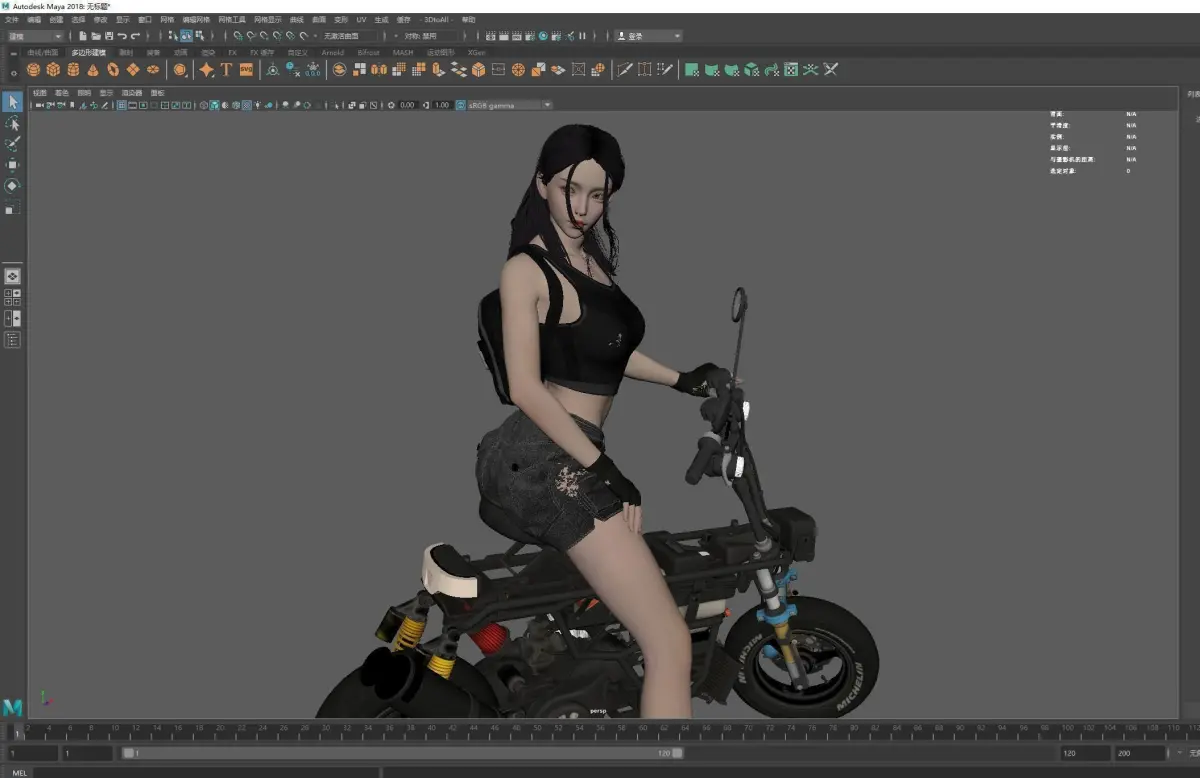This screenshot has height=778, width=1200.
Task: Create a polygon disc from shelf
Action: (153, 70)
